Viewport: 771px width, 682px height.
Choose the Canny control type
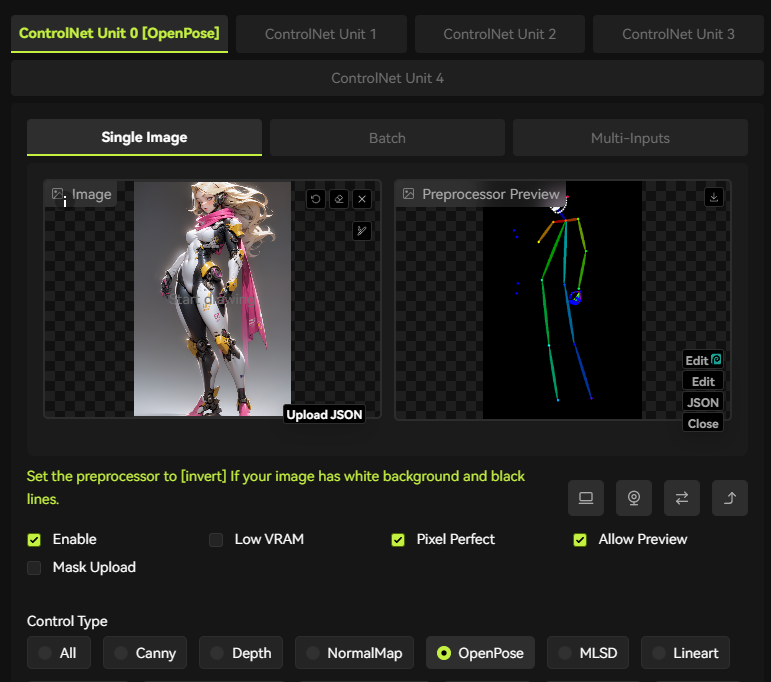pos(145,652)
